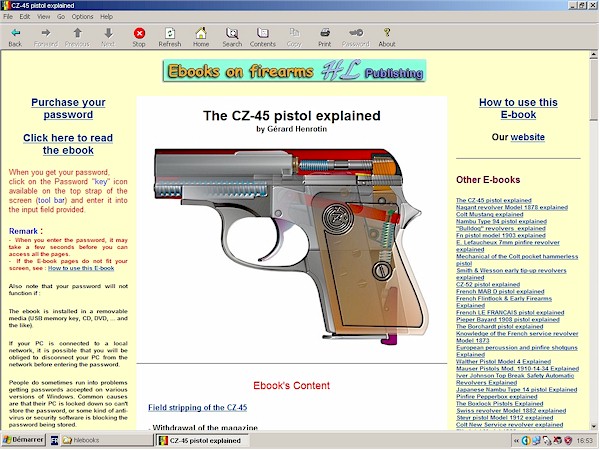Image resolution: width=600 pixels, height=450 pixels.
Task: Click the system clock showing 16:53
Action: click(584, 441)
